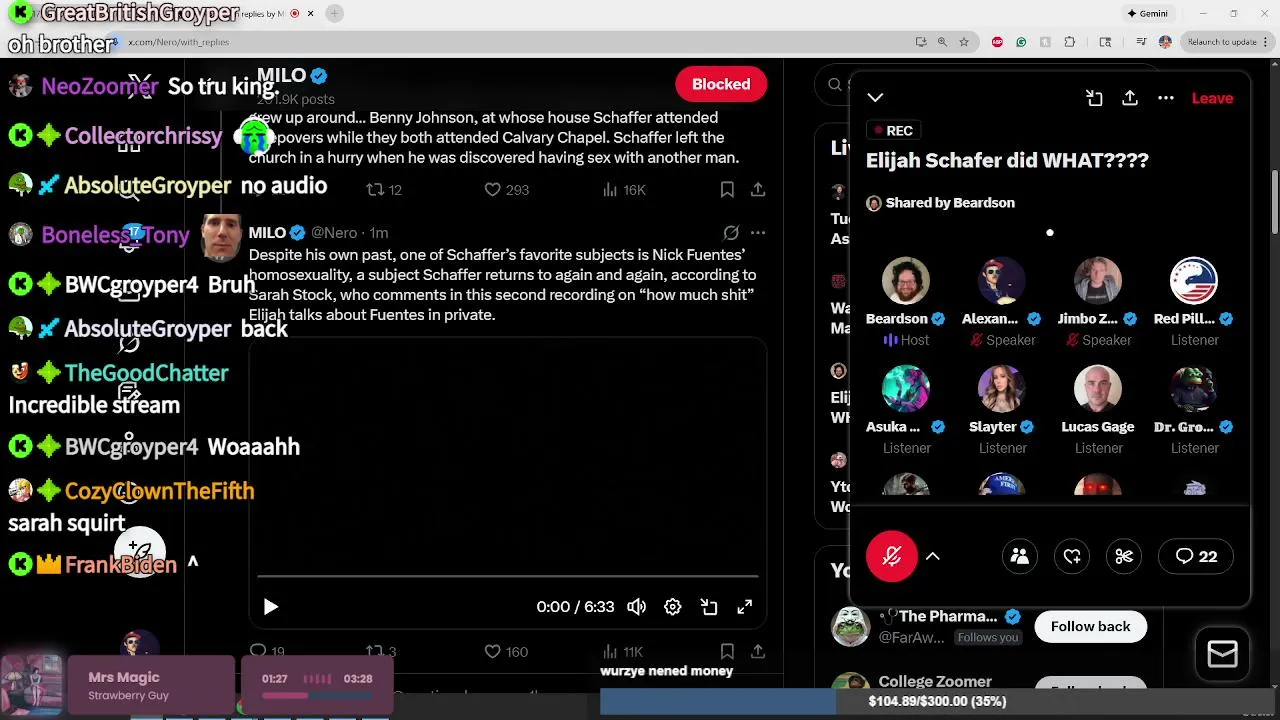Open a new Chrome tab
Image resolution: width=1280 pixels, height=720 pixels.
(x=334, y=13)
